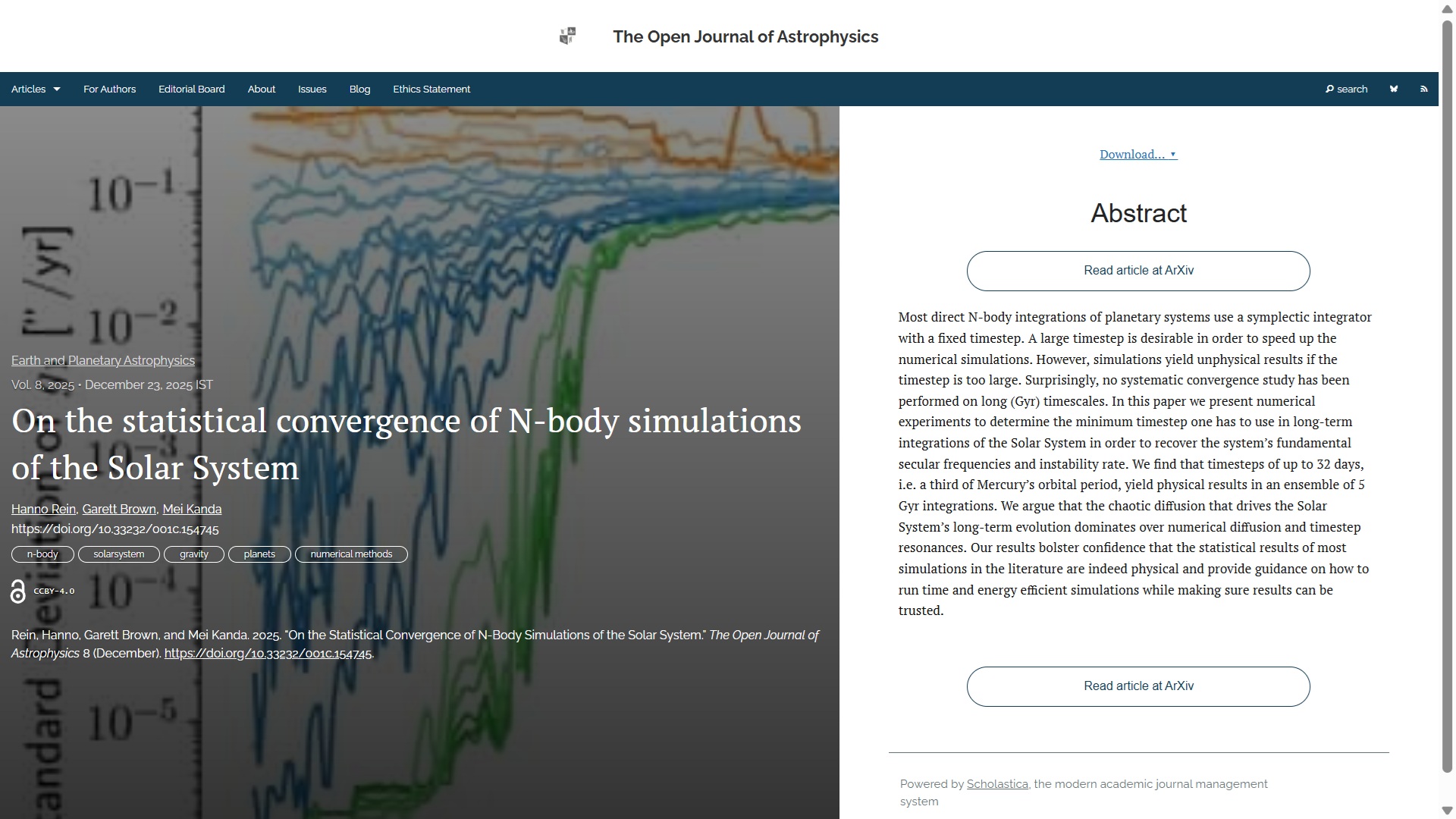Click the RSS feed icon
The image size is (1456, 819).
pyautogui.click(x=1423, y=89)
